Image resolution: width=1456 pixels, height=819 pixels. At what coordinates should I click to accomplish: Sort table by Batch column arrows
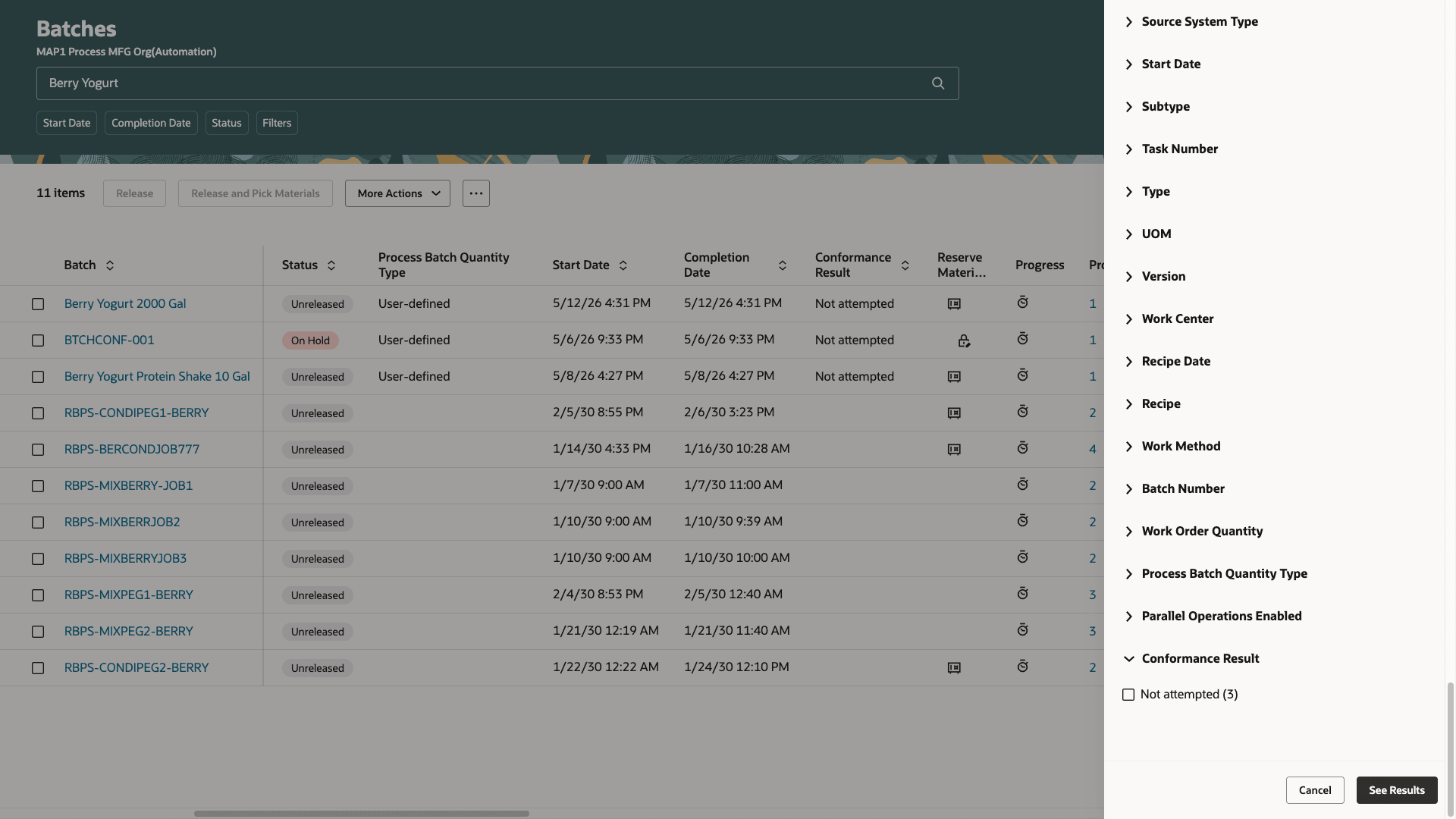tap(110, 265)
